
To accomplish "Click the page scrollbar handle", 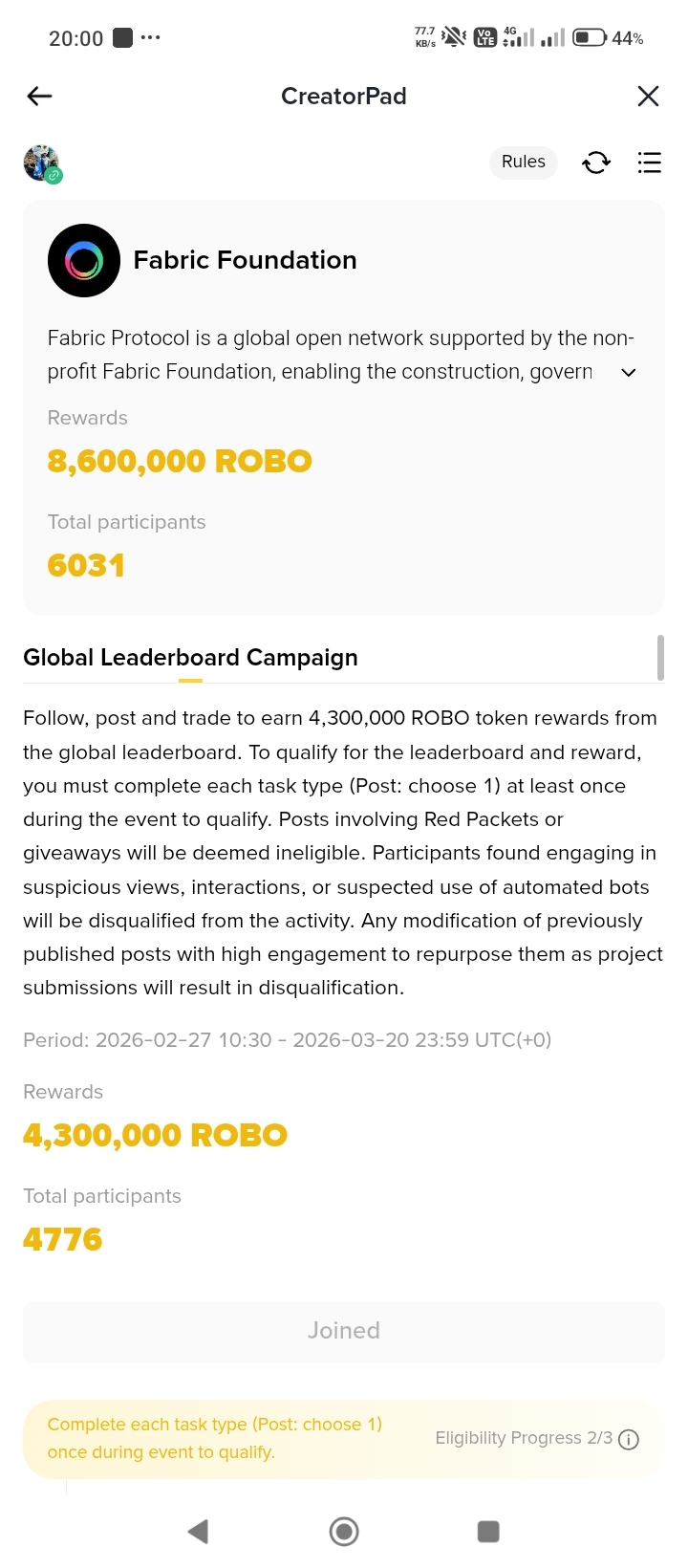I will pyautogui.click(x=660, y=657).
